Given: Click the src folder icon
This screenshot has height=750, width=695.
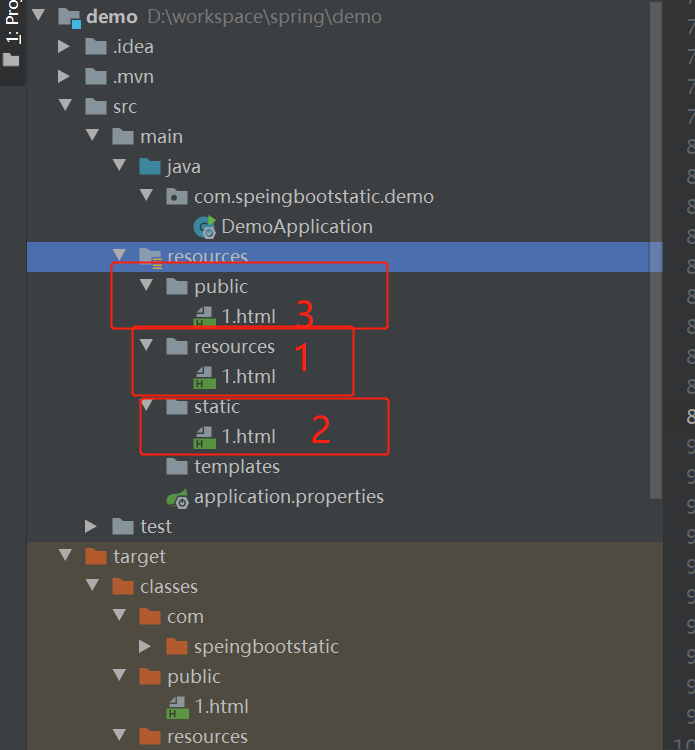Looking at the screenshot, I should [96, 107].
